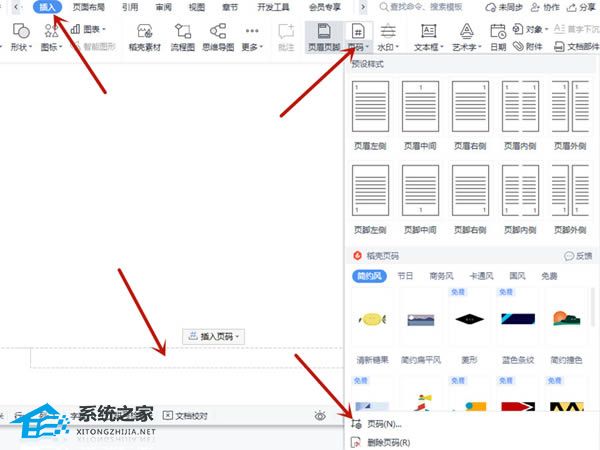Open Document Parts (文档部件)
Screen dimensions: 600x450
576,46
